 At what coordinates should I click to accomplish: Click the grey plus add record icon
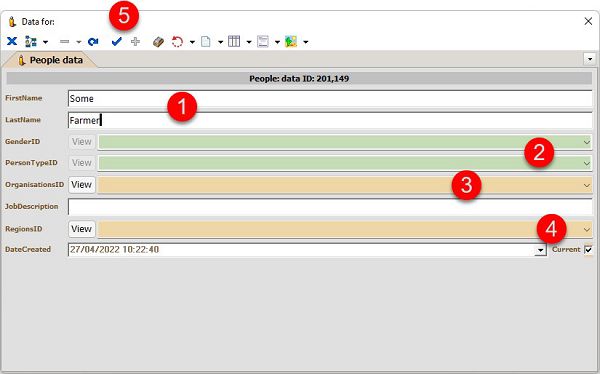135,41
